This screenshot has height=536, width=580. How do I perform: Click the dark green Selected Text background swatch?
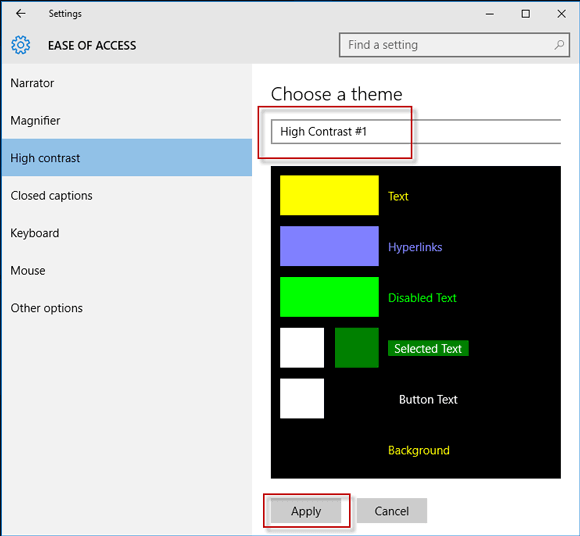[x=357, y=348]
